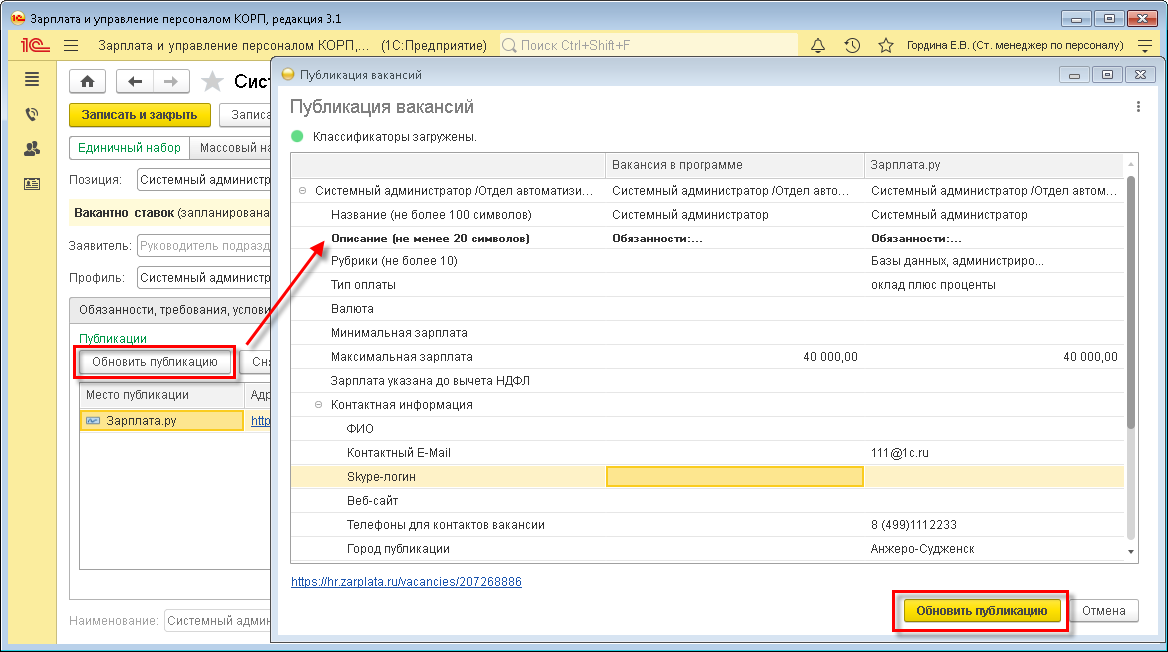Click the Позиция input field

click(204, 180)
